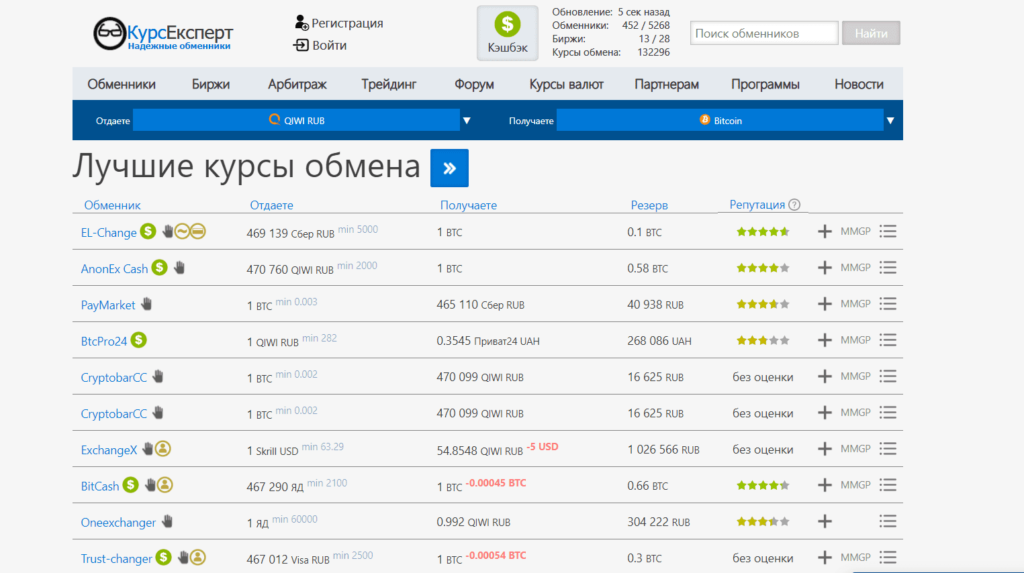Click green cashback icon next to AnonEx Cash
Image resolution: width=1024 pixels, height=573 pixels.
pyautogui.click(x=159, y=267)
